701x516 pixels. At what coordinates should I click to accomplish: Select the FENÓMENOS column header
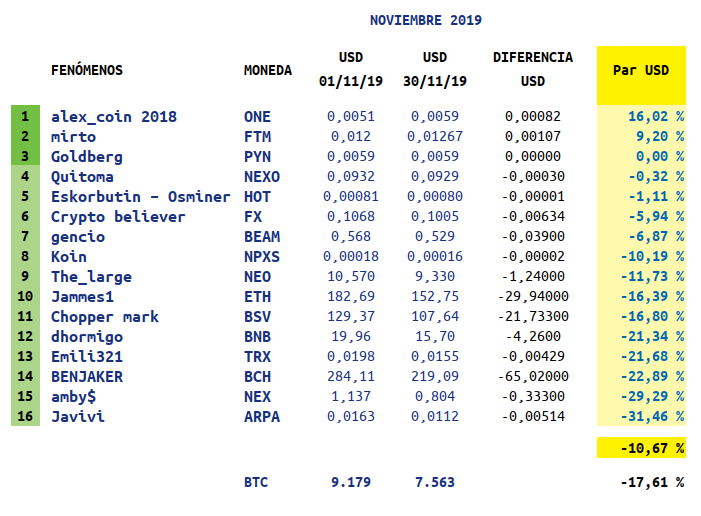tap(87, 70)
